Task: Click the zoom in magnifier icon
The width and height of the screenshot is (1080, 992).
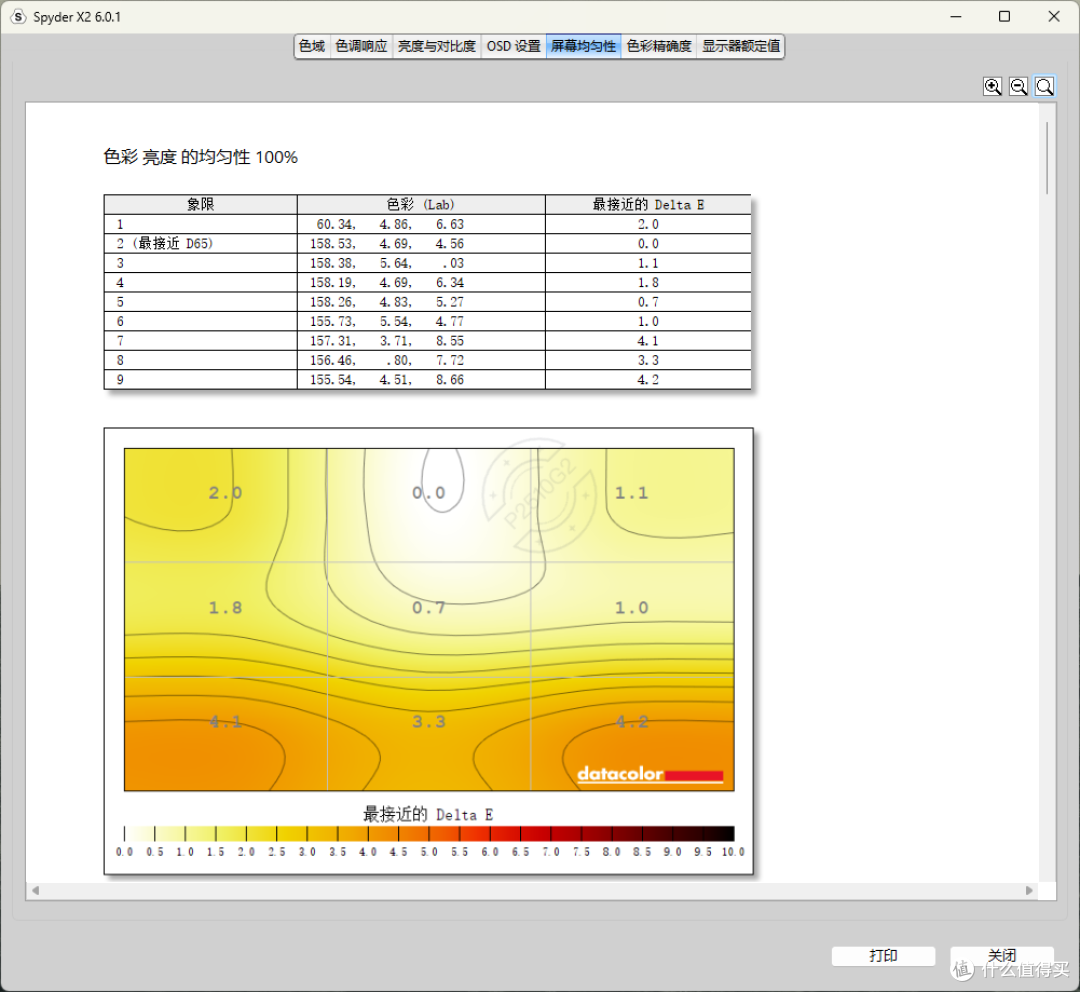Action: pos(993,86)
